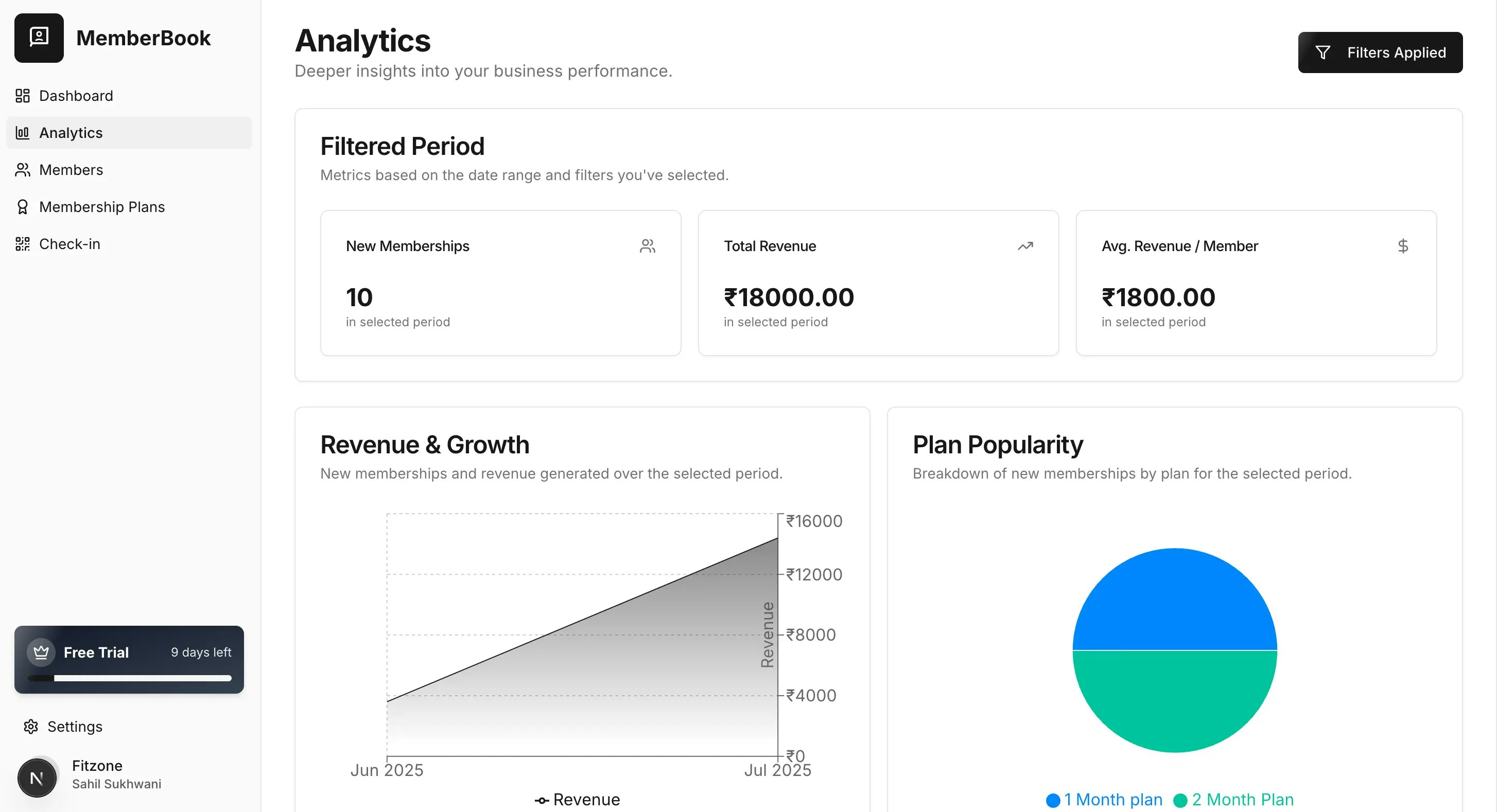Click the MemberBook logo icon
Image resolution: width=1497 pixels, height=812 pixels.
[x=39, y=38]
